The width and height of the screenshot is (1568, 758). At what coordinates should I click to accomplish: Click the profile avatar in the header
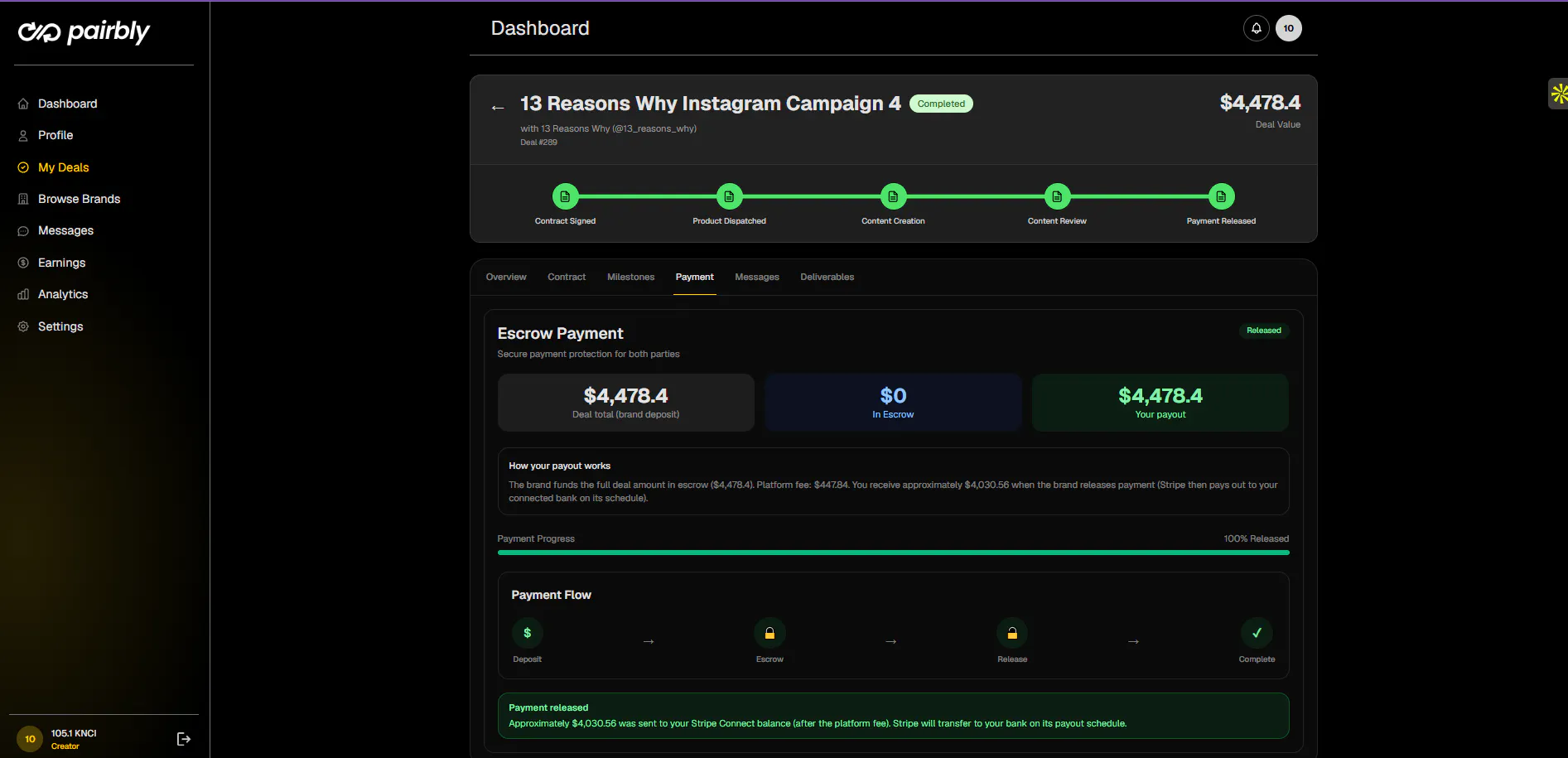pos(1289,28)
